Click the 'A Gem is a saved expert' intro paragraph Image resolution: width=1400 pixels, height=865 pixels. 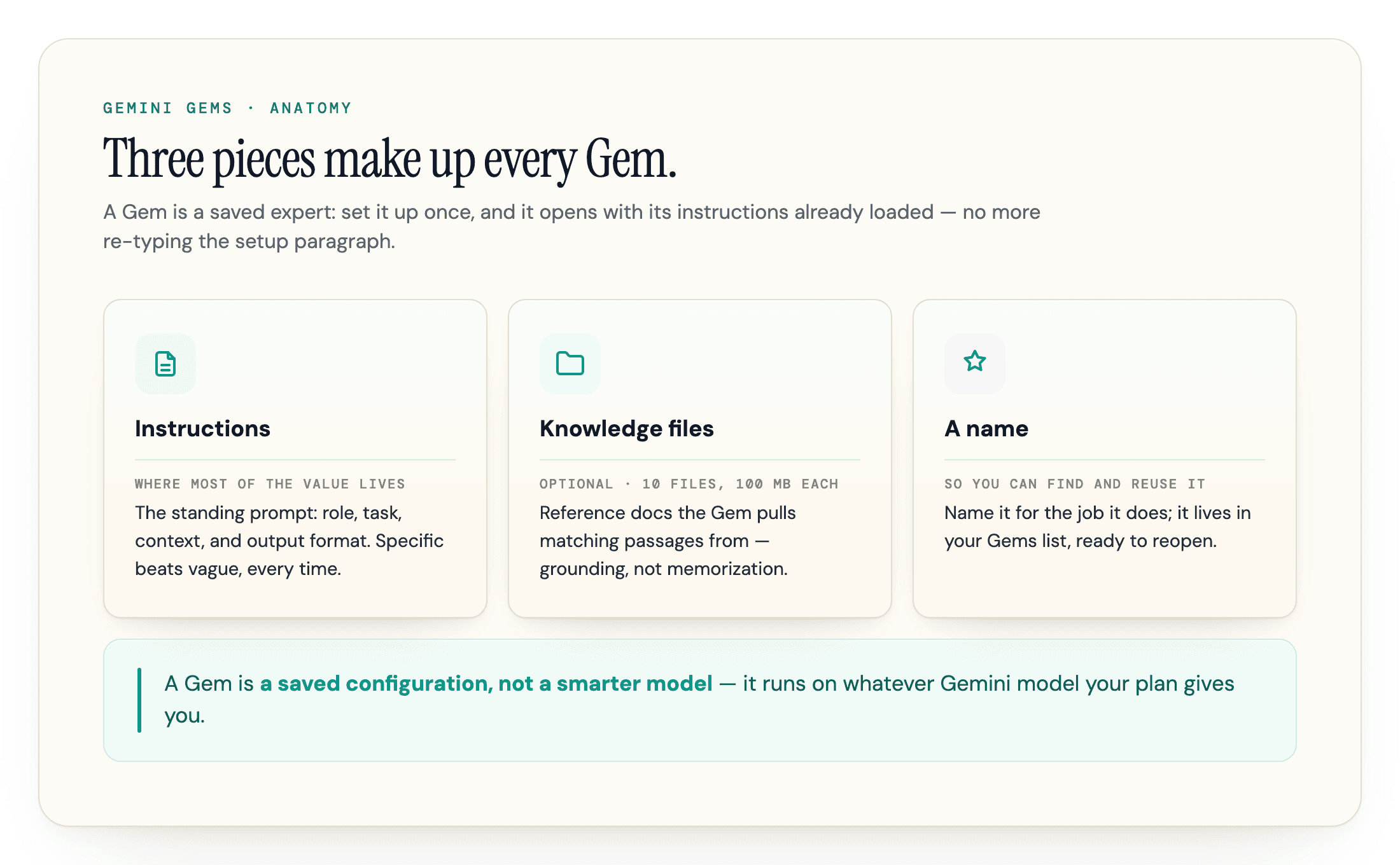point(571,226)
